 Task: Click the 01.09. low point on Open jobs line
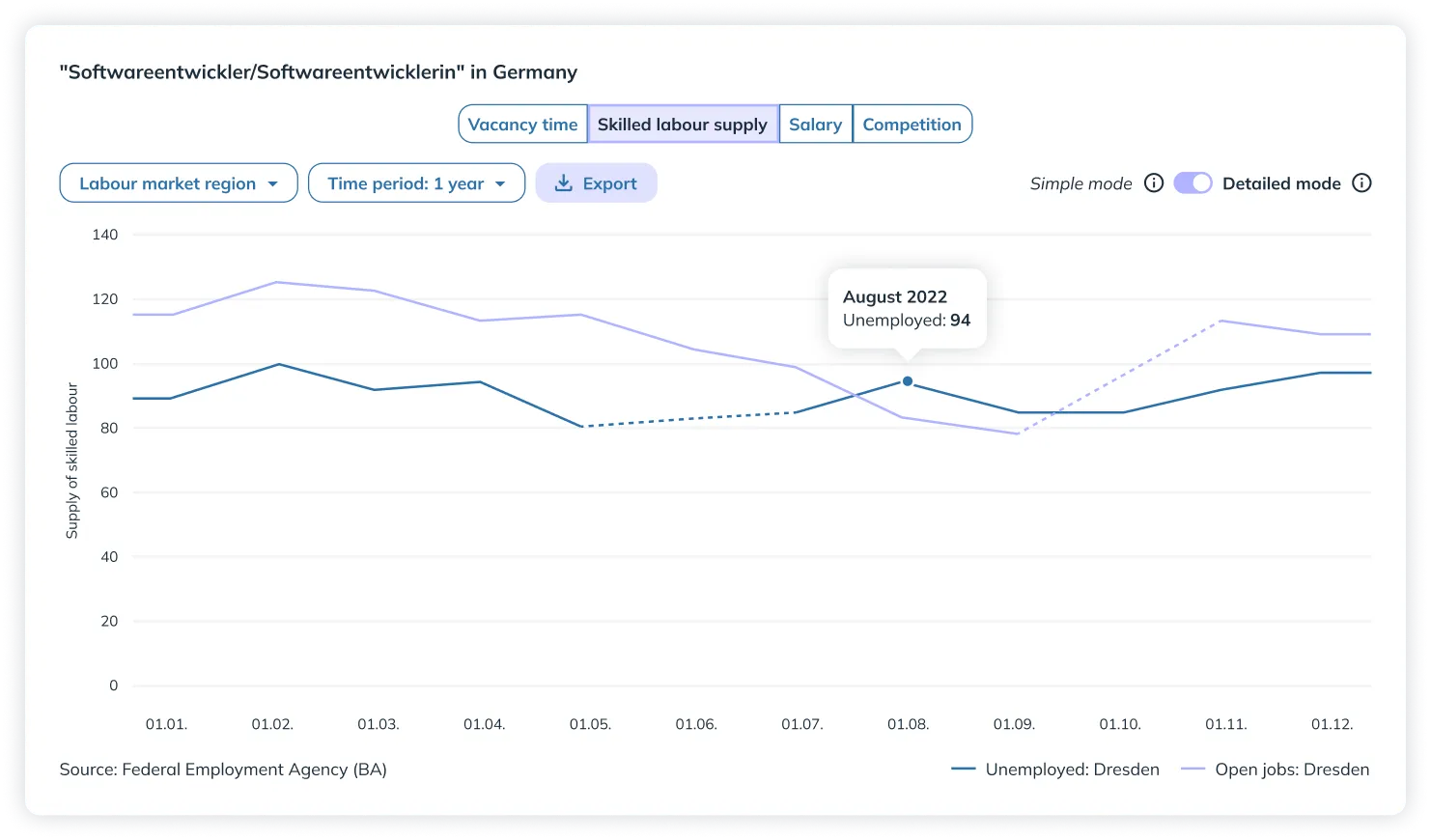(x=1017, y=434)
